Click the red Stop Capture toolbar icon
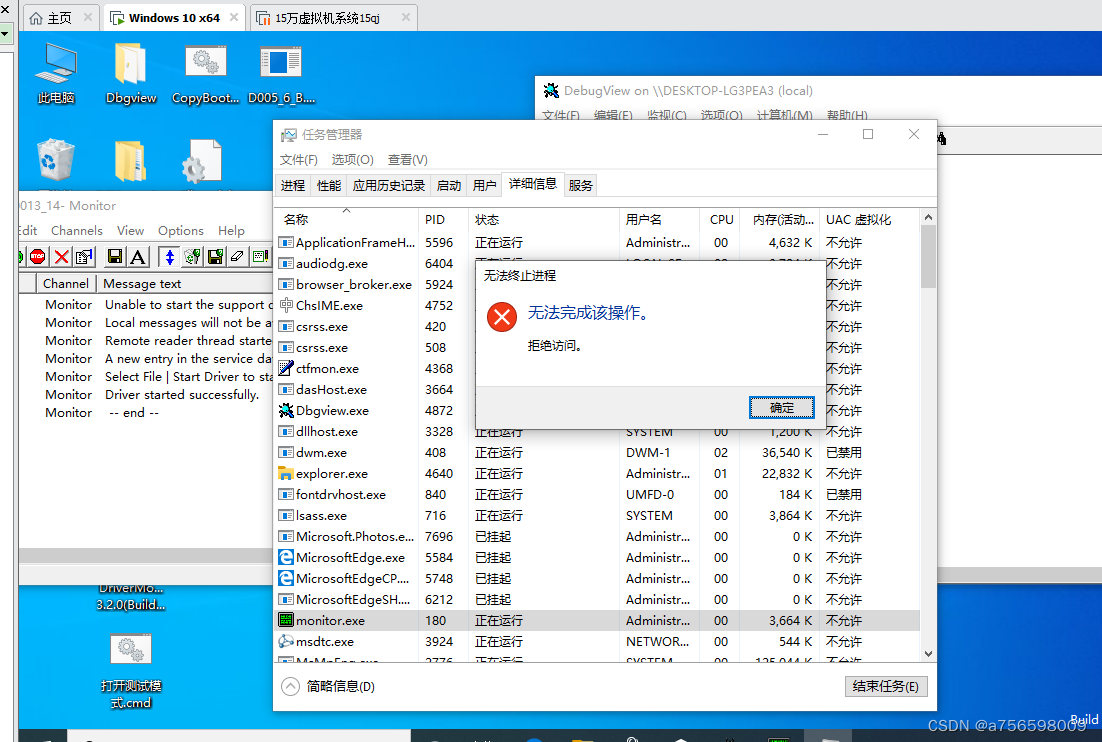 coord(36,257)
